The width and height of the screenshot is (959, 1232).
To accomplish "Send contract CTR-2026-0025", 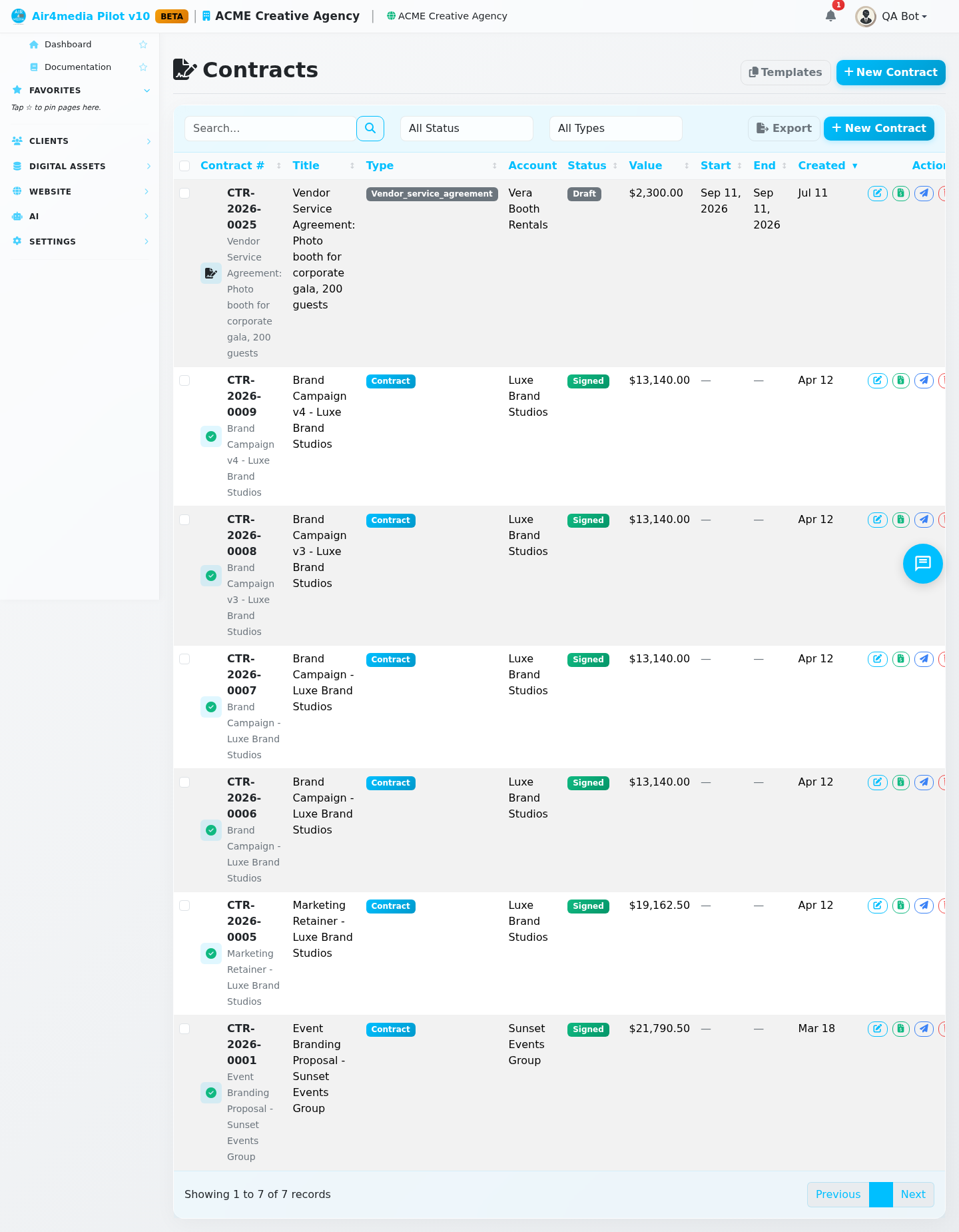I will tap(924, 193).
